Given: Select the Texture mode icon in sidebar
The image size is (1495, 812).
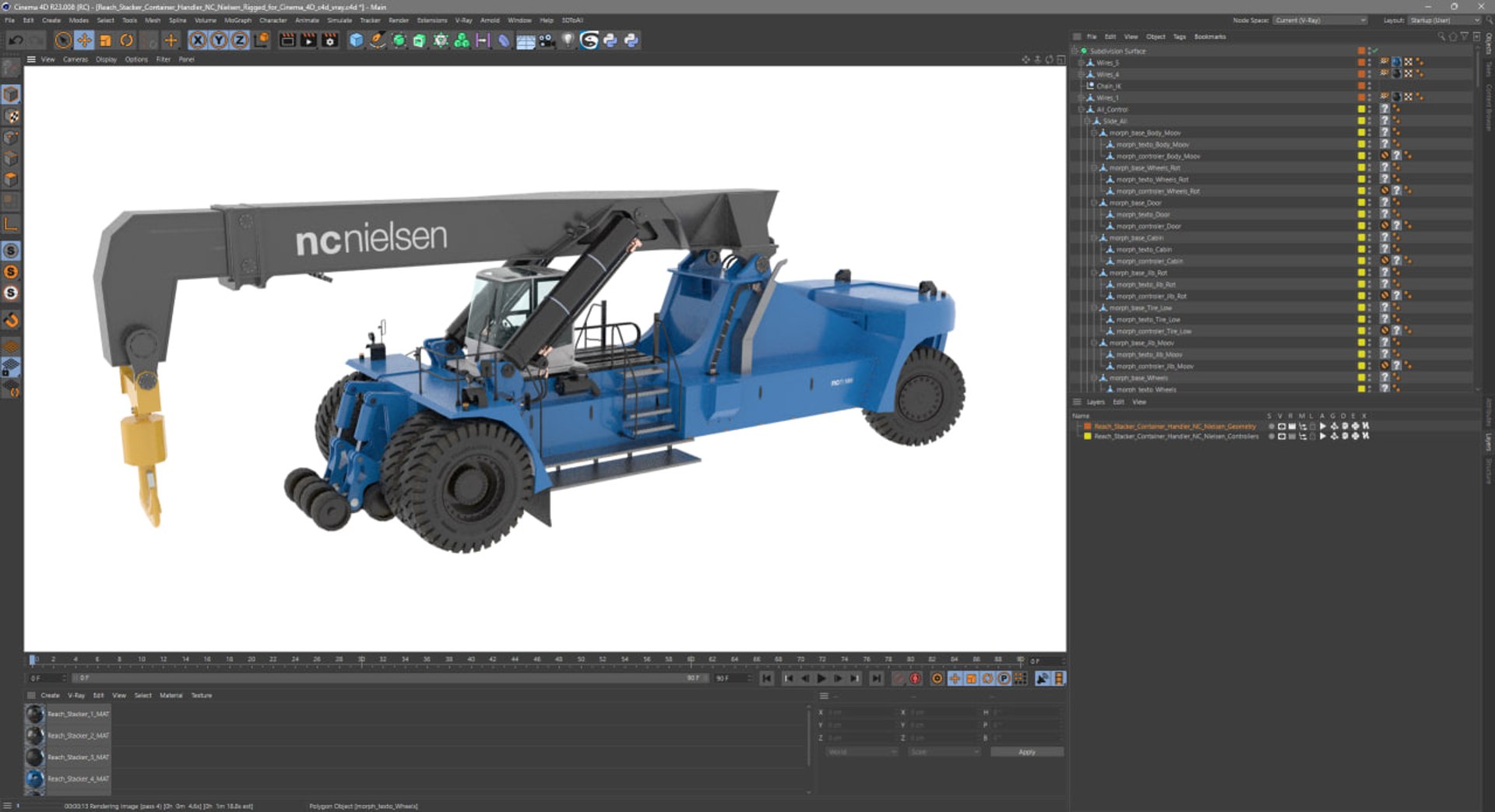Looking at the screenshot, I should pos(11,116).
